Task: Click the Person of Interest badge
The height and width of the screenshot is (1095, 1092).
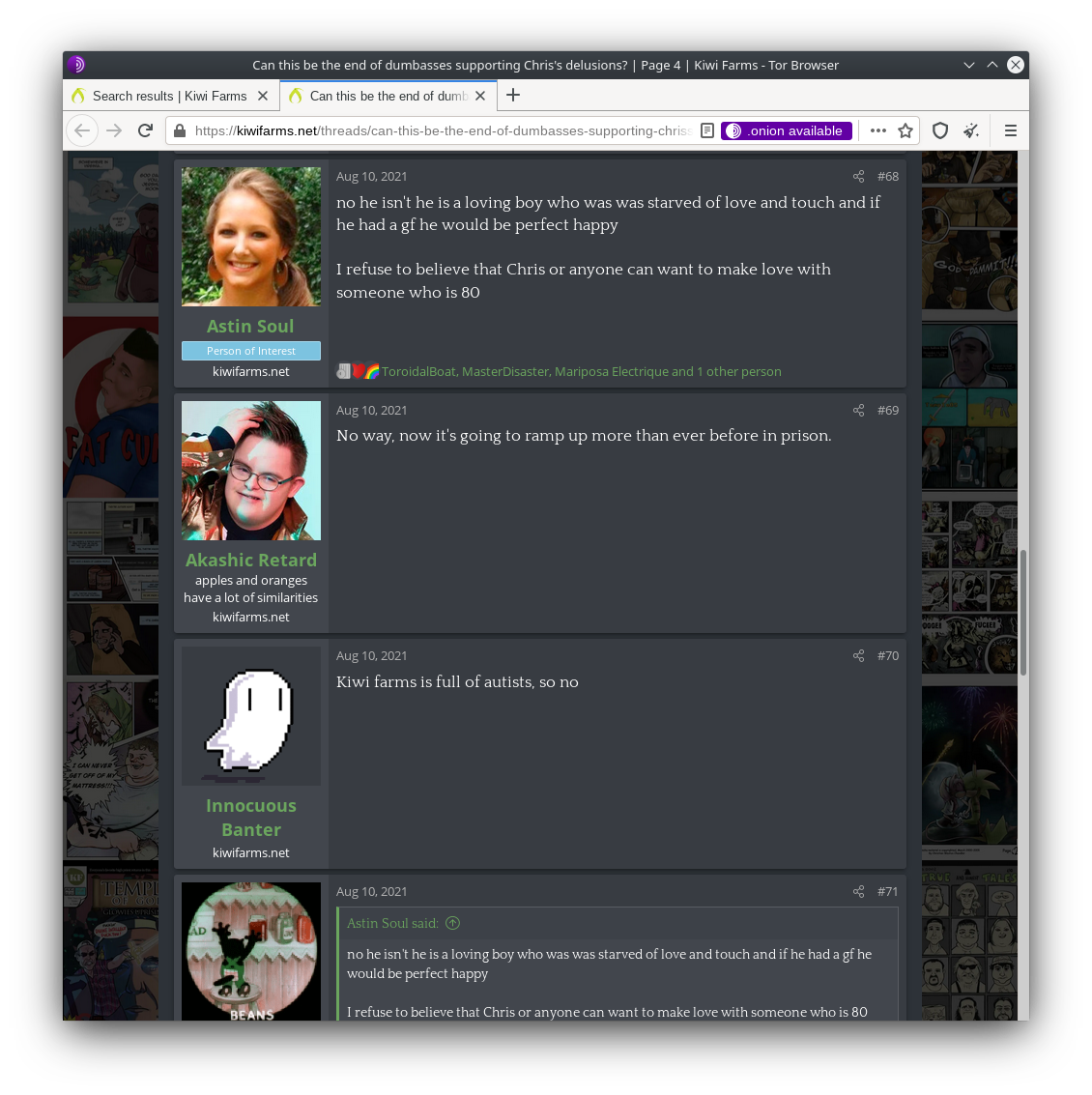Action: point(250,351)
